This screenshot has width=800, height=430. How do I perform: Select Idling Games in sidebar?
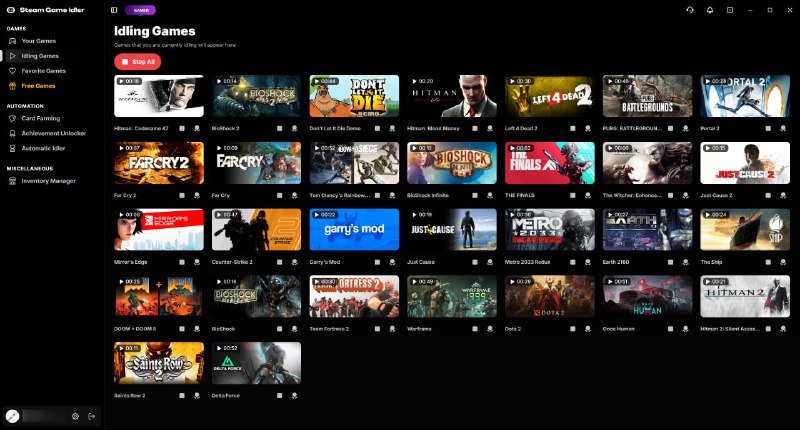(52, 56)
